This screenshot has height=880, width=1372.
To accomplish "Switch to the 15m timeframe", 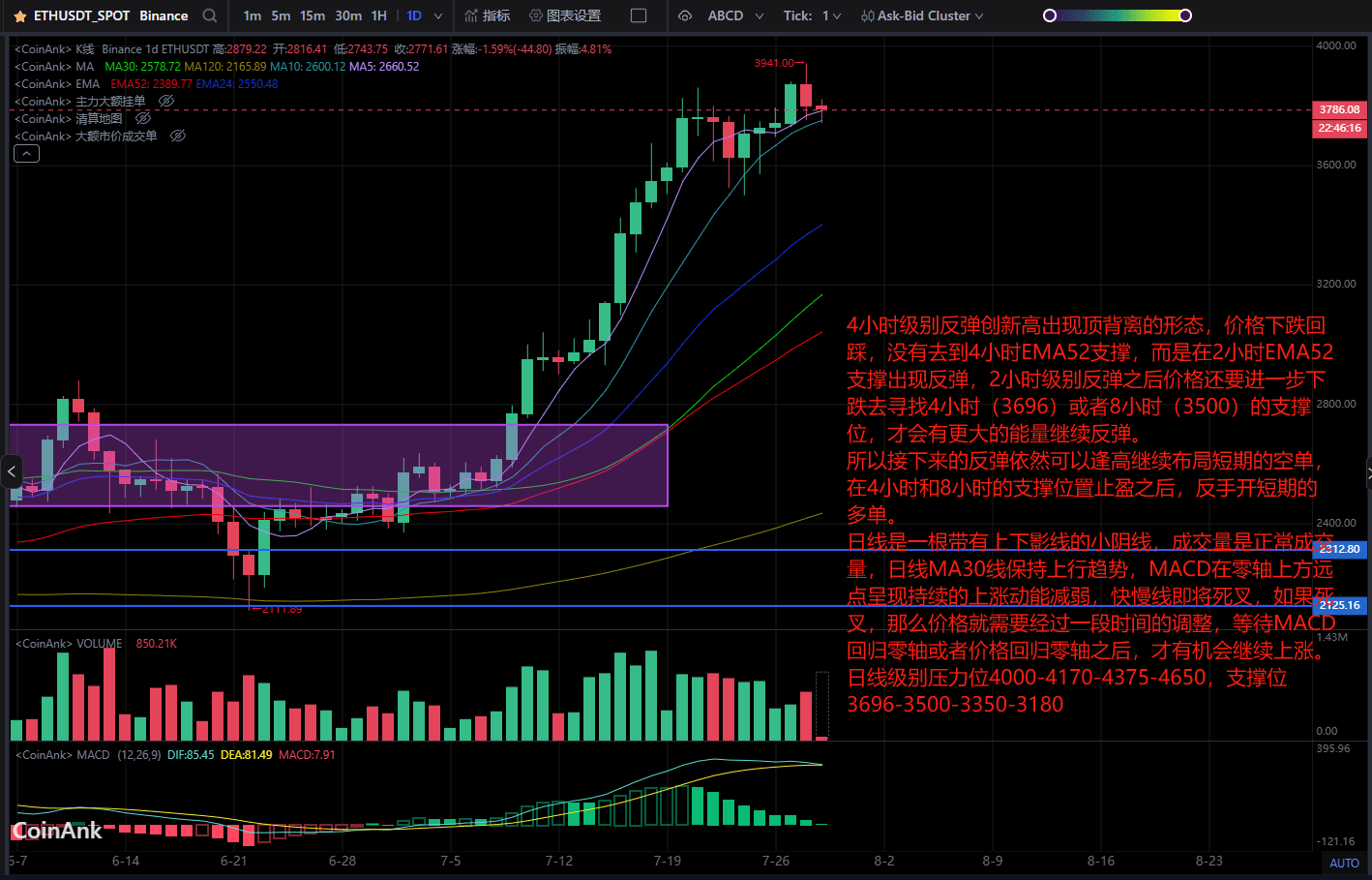I will click(x=313, y=15).
